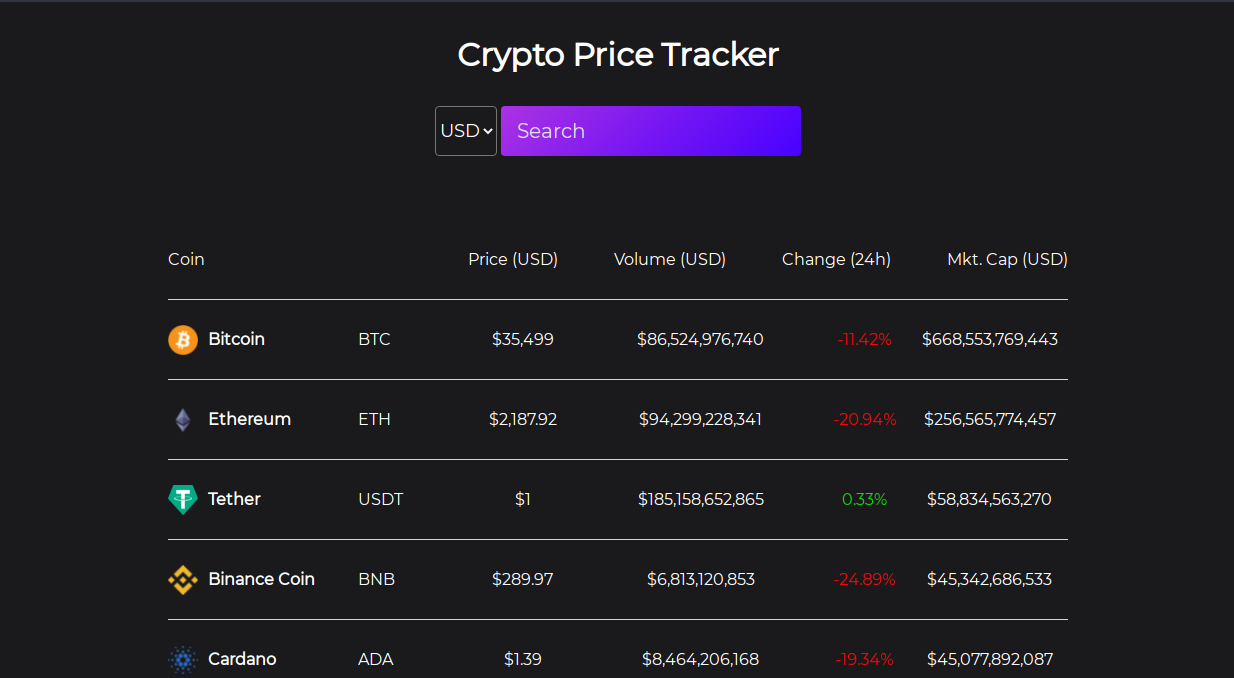This screenshot has height=678, width=1234.
Task: Click the Cardano logo icon
Action: pyautogui.click(x=182, y=659)
